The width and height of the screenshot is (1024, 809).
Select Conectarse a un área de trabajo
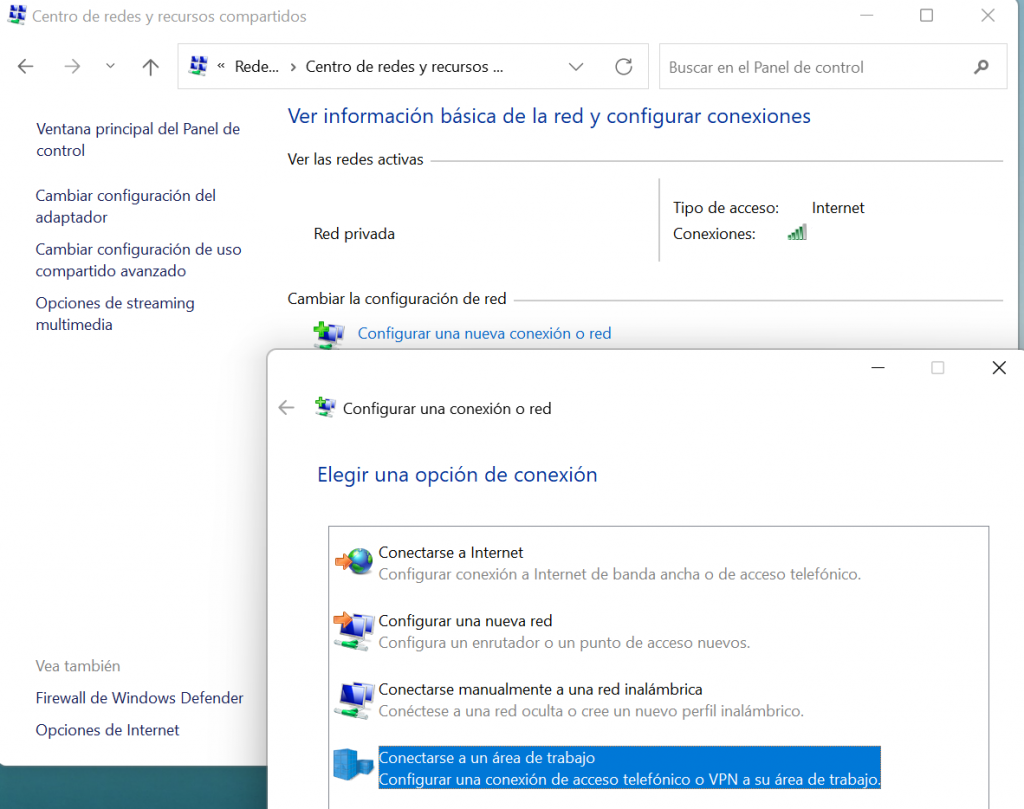click(486, 758)
